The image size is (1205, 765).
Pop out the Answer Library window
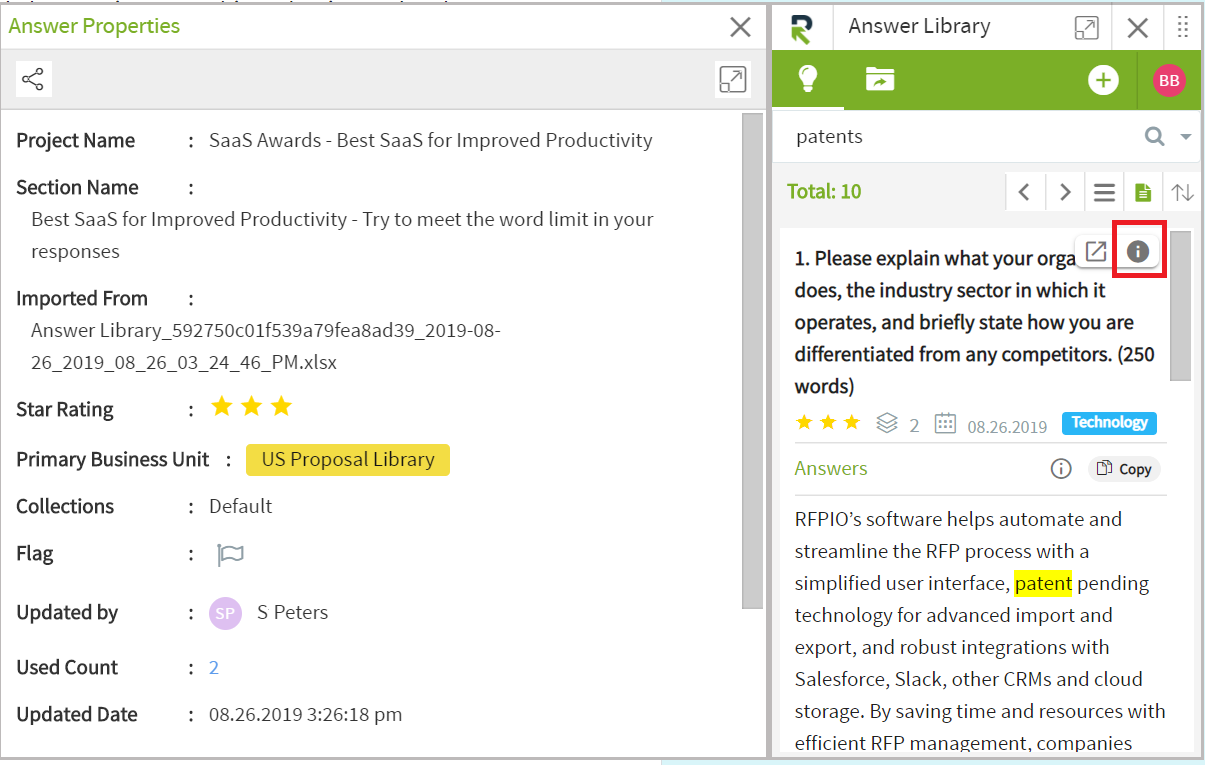(x=1086, y=27)
